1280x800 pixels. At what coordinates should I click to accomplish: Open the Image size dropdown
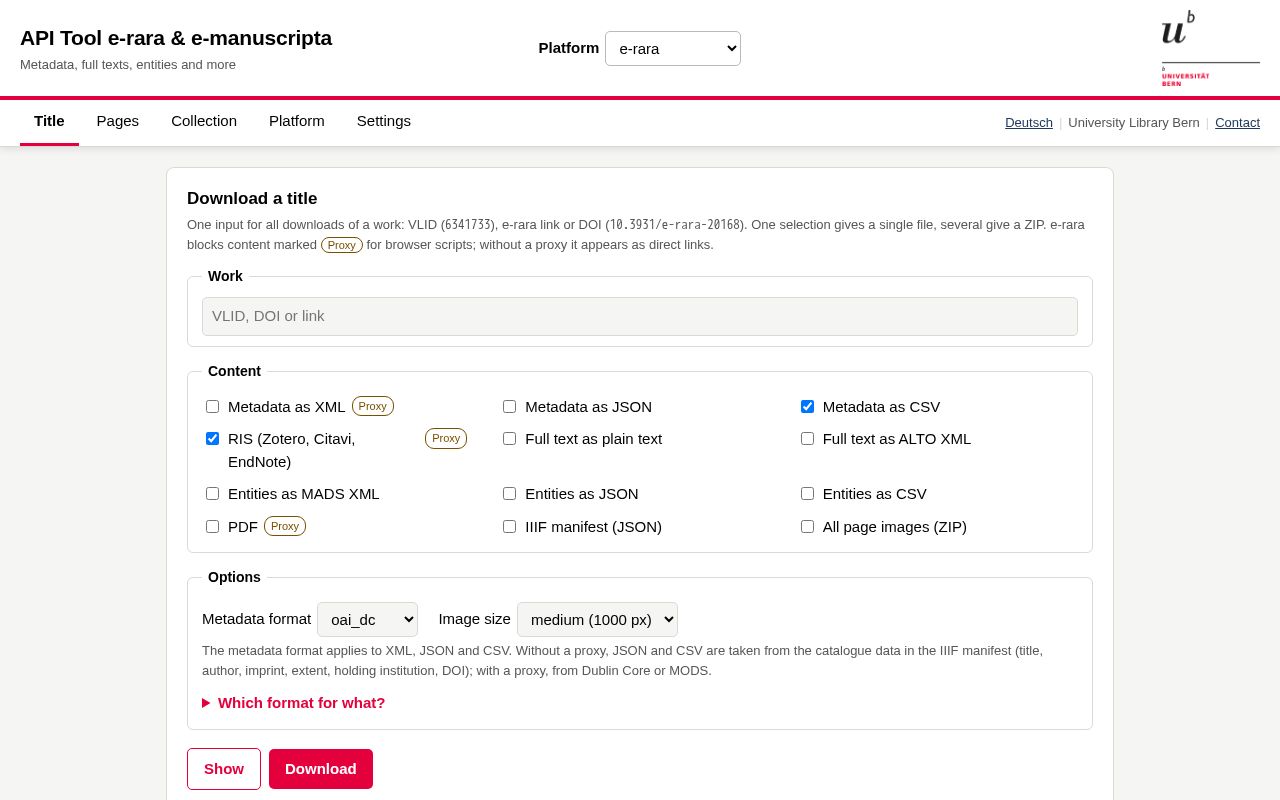click(x=597, y=619)
